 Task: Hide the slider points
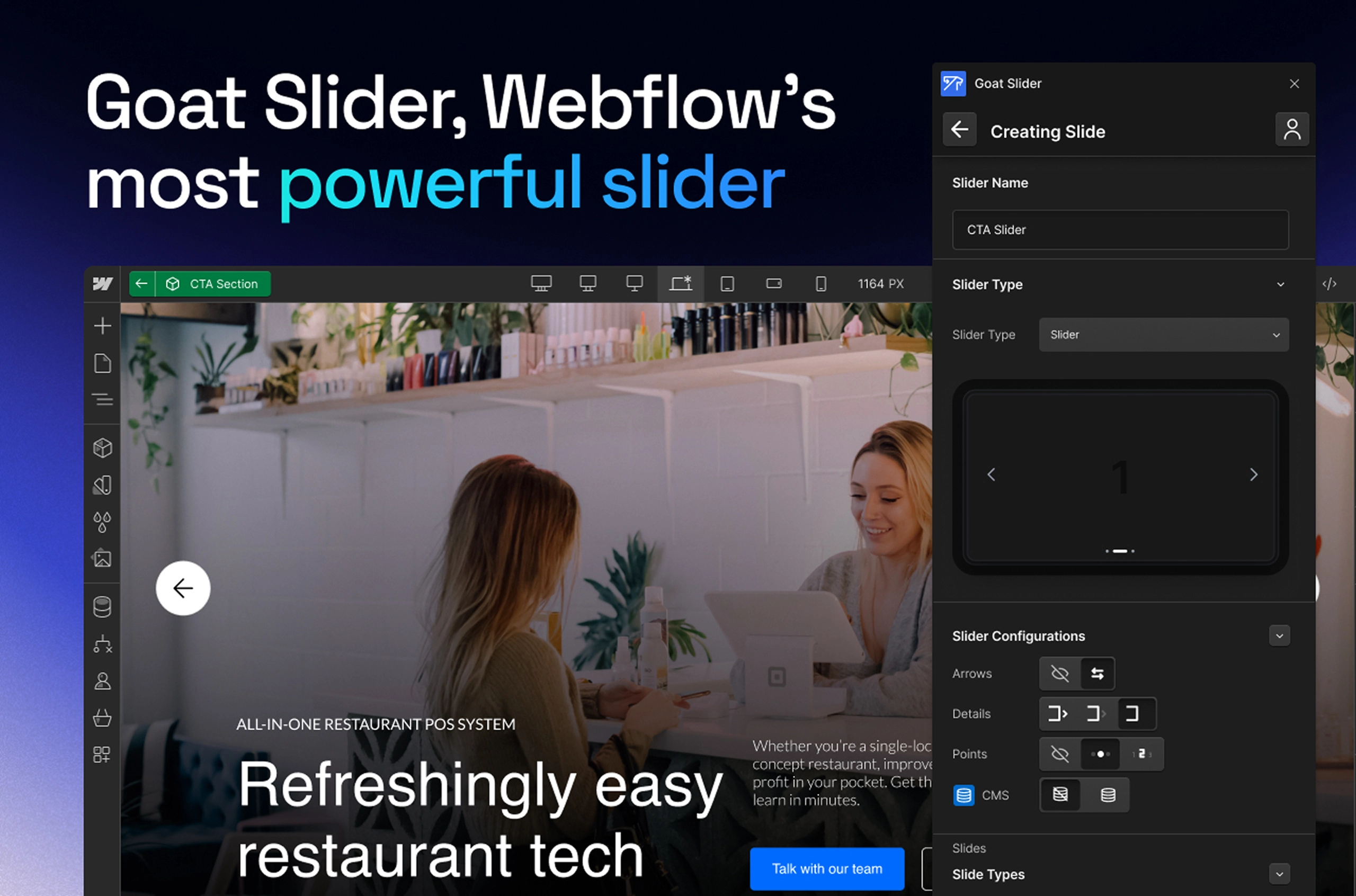pos(1060,754)
